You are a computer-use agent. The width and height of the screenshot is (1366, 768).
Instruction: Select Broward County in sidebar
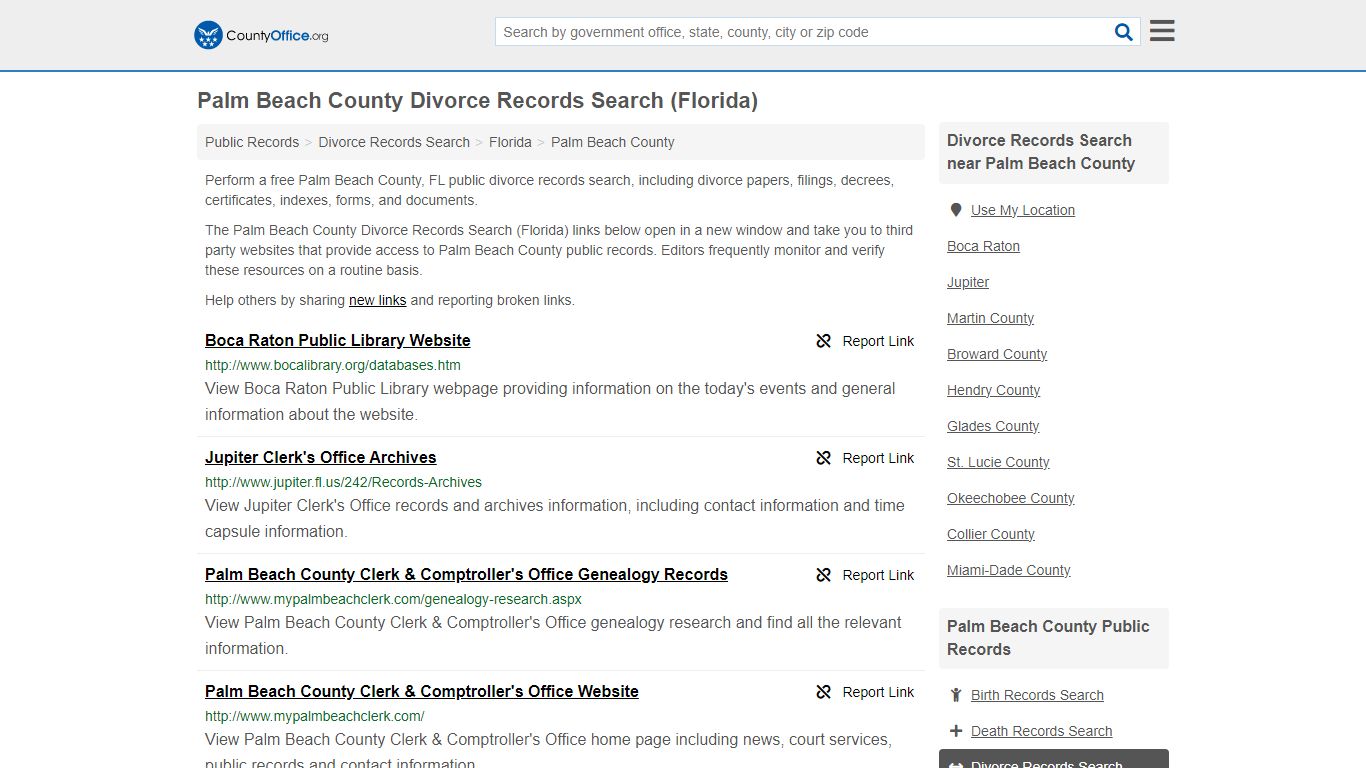point(997,354)
